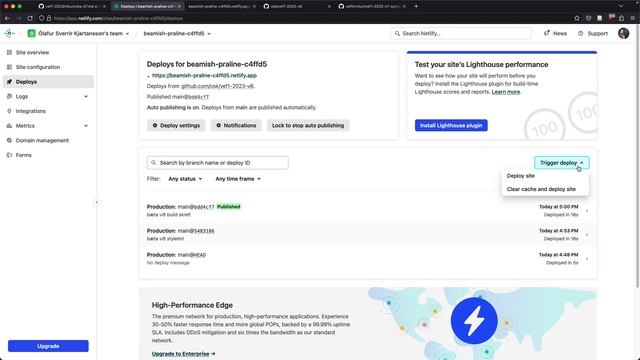Screen dimensions: 640x360
Task: Click the browser extensions puzzle icon
Action: click(622, 18)
